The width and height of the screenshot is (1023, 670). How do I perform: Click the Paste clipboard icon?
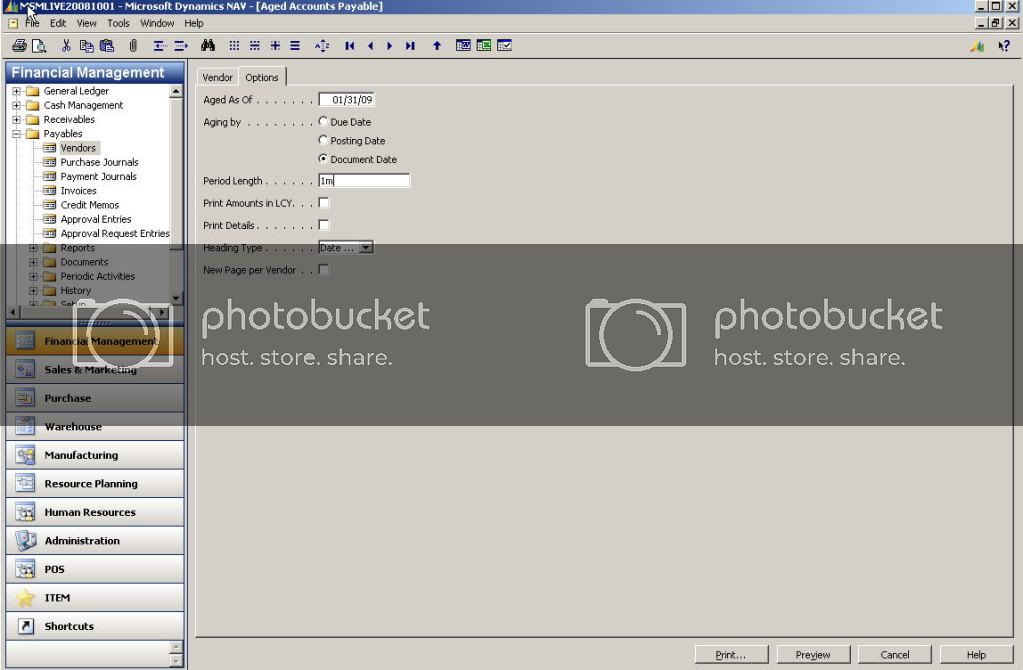[x=107, y=46]
